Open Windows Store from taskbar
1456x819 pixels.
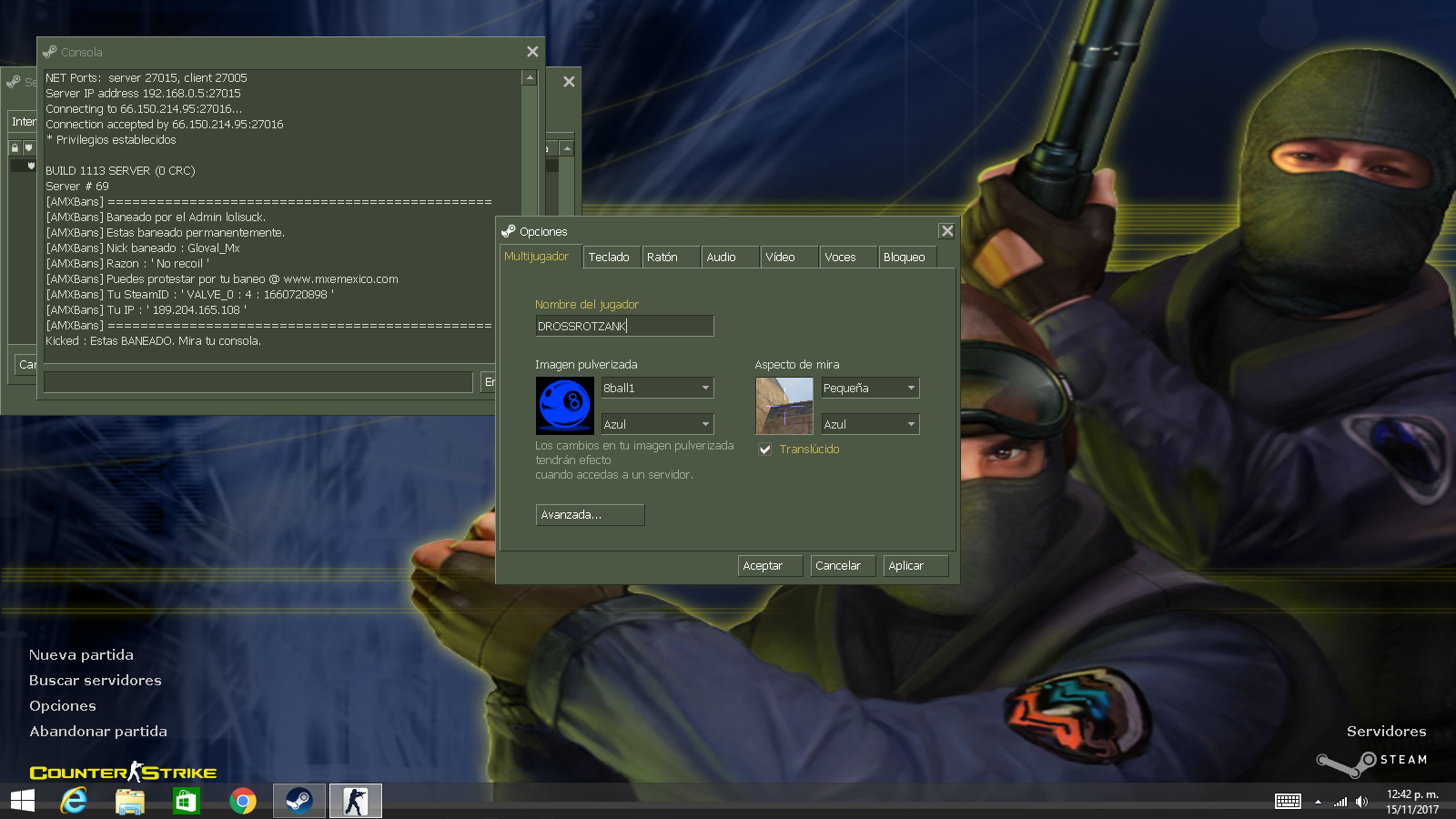coord(187,801)
